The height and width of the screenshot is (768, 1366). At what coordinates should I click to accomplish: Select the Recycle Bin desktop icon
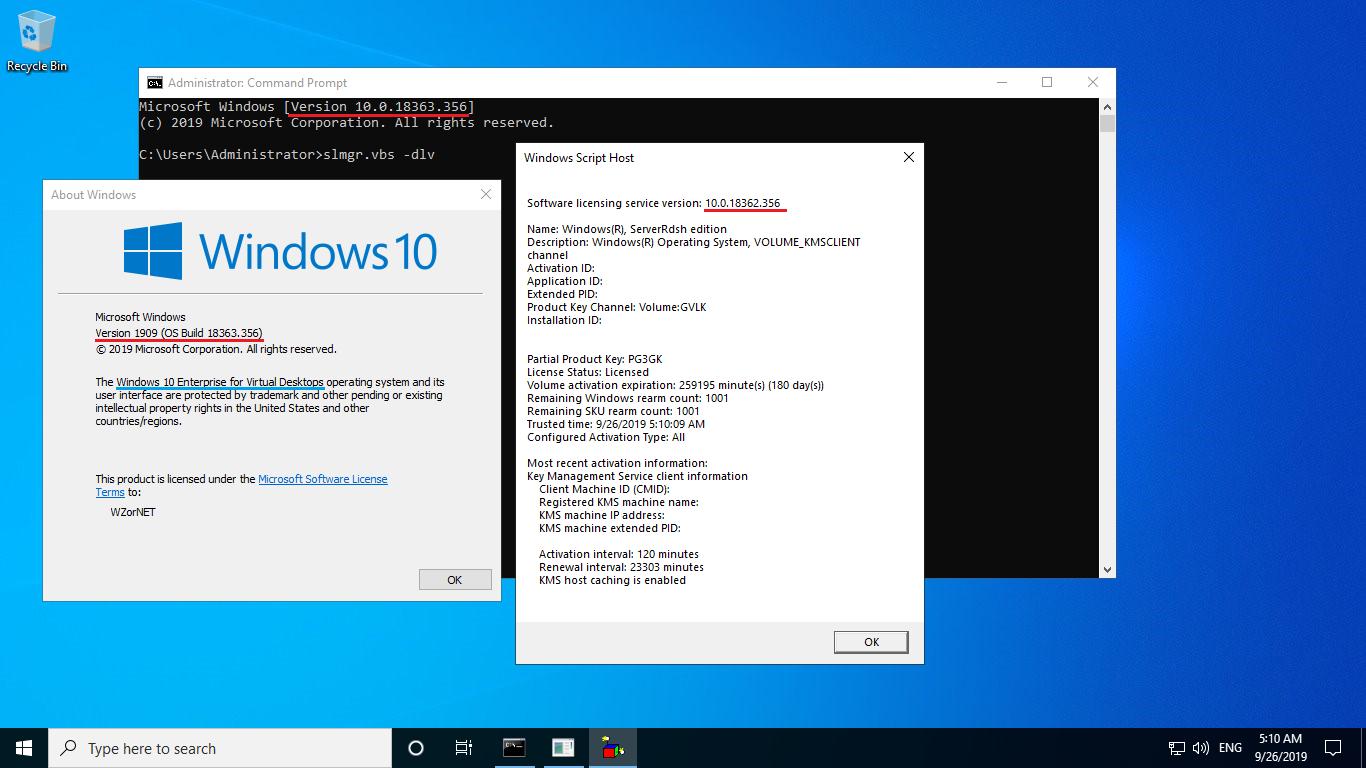pos(37,42)
